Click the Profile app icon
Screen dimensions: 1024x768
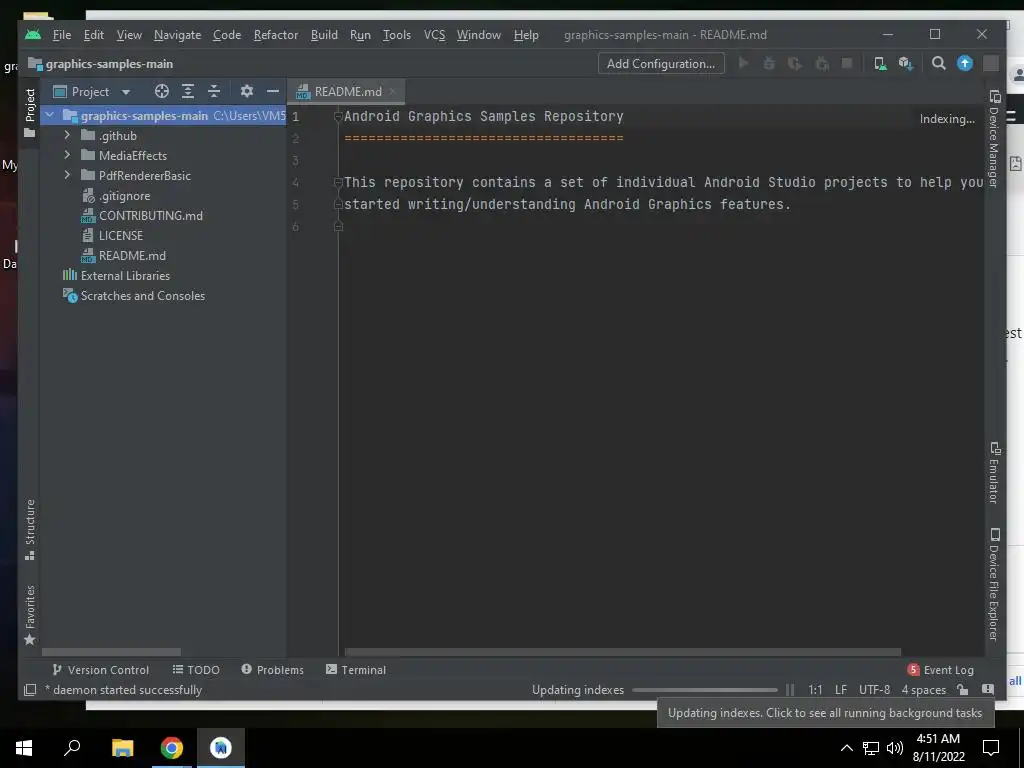(x=822, y=63)
